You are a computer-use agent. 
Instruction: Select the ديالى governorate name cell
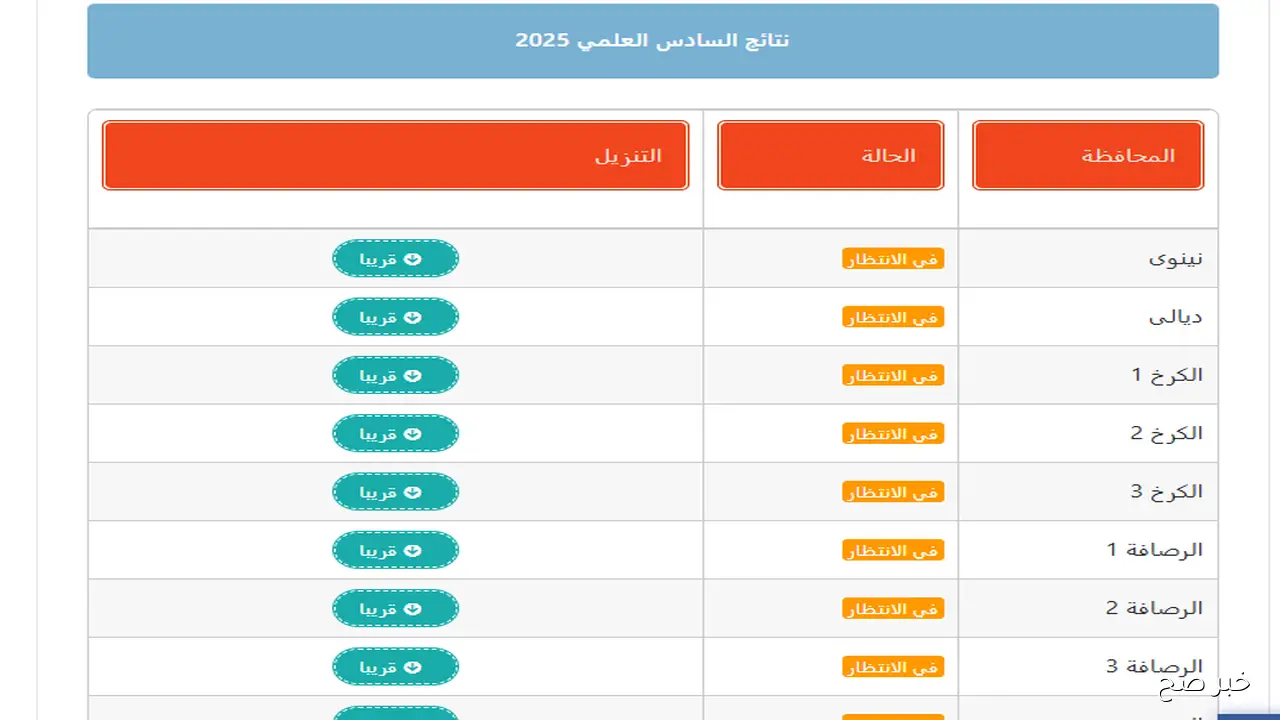point(1176,316)
